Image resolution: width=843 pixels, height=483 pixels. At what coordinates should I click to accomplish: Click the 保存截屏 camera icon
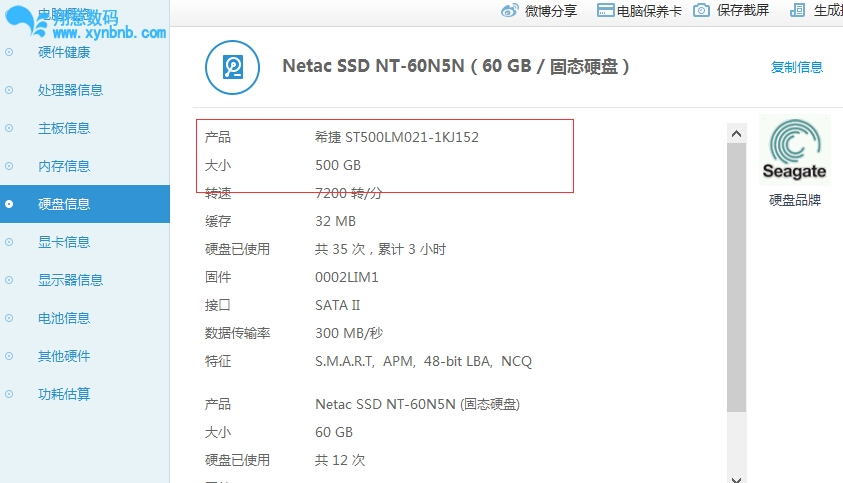(702, 10)
